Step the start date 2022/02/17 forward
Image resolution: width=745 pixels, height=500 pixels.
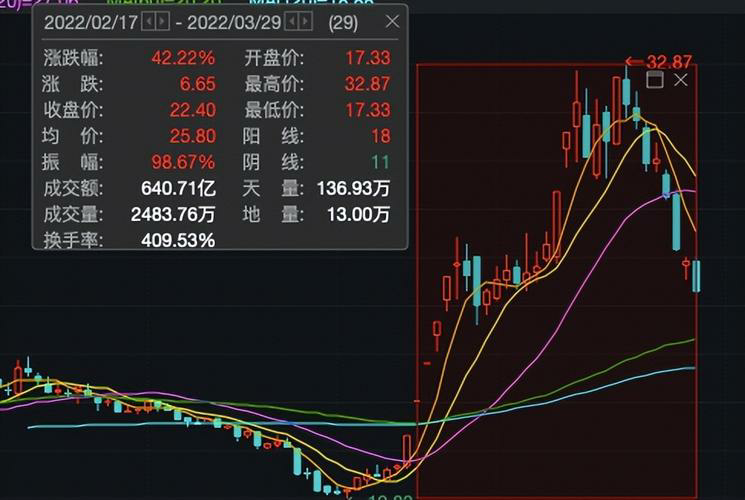coord(162,21)
